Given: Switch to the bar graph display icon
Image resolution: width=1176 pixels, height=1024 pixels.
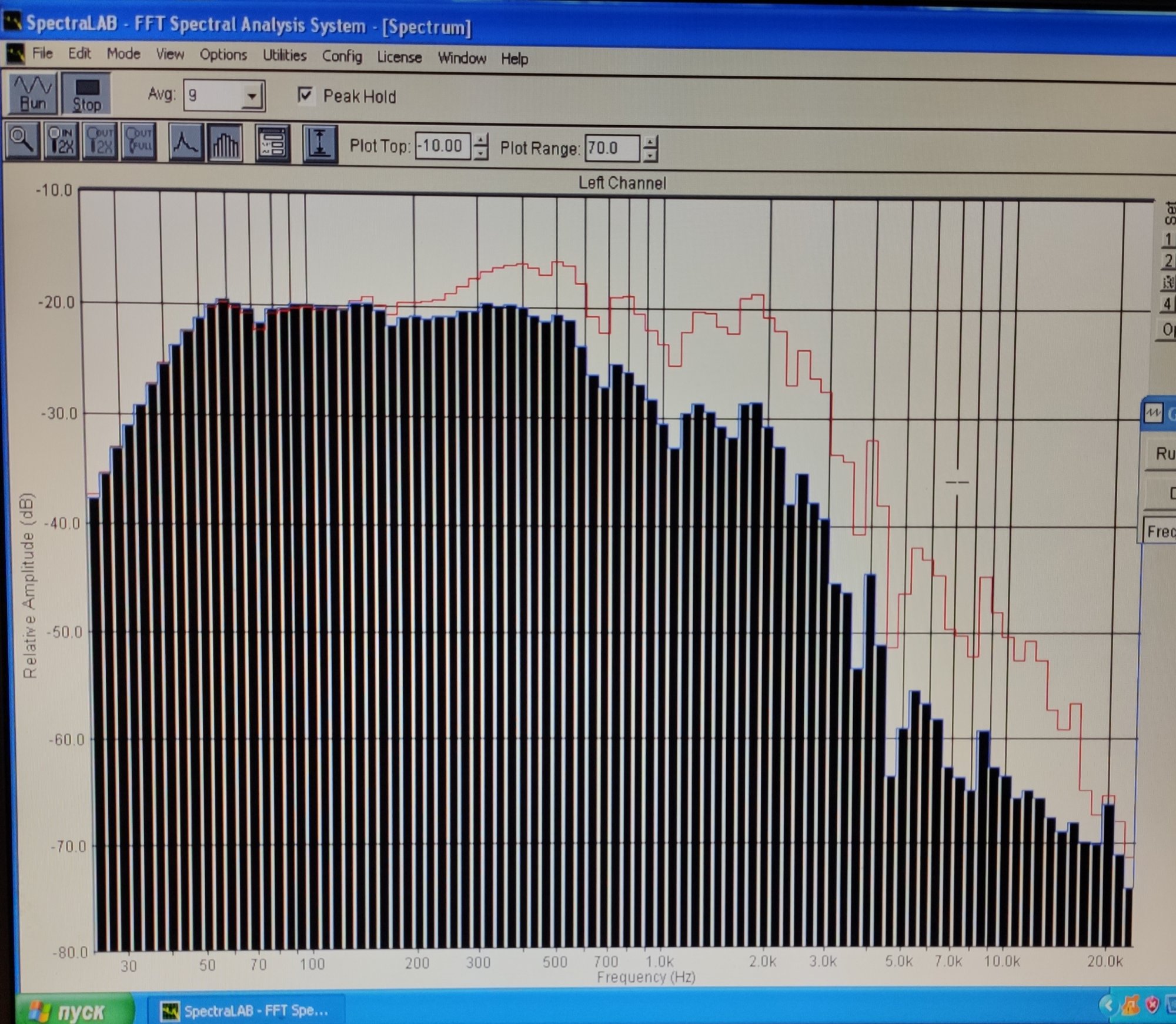Looking at the screenshot, I should tap(225, 143).
